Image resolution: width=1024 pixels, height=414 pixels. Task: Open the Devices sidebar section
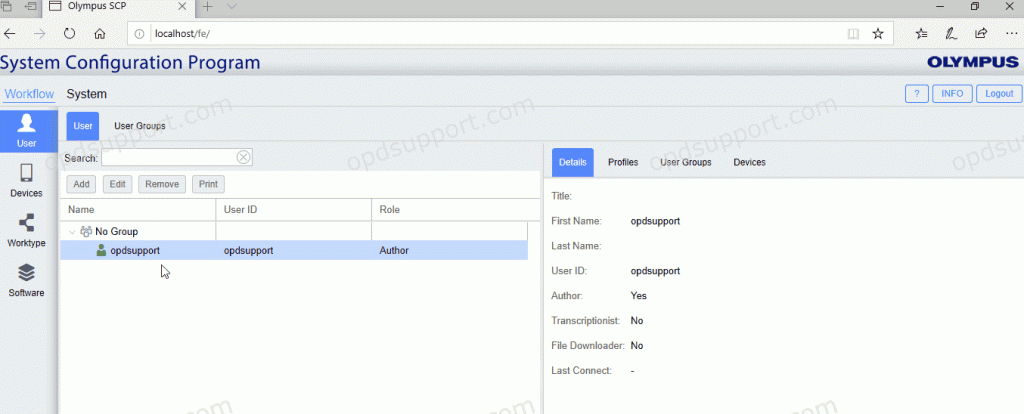click(27, 180)
